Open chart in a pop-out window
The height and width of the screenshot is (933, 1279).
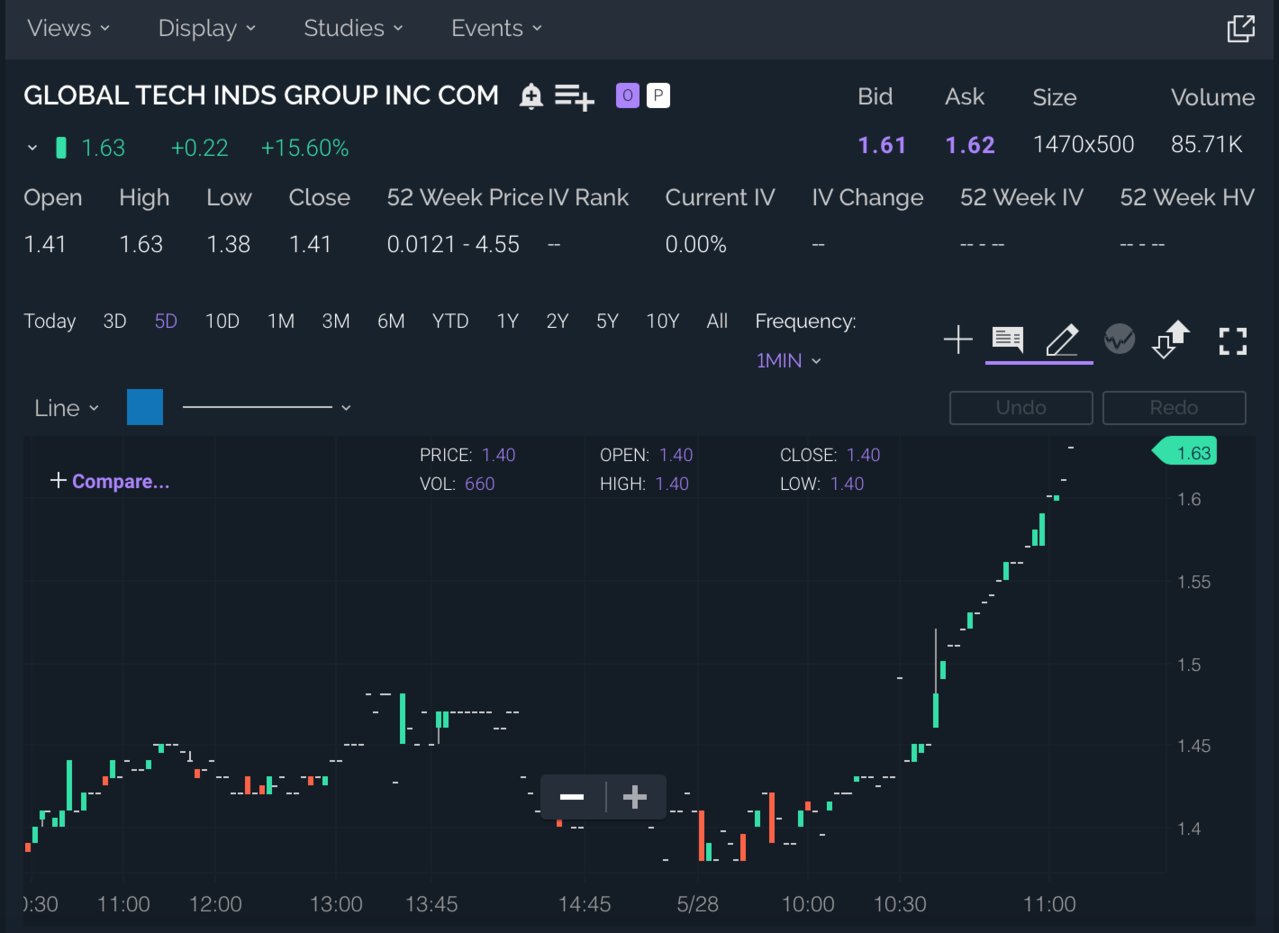point(1240,28)
